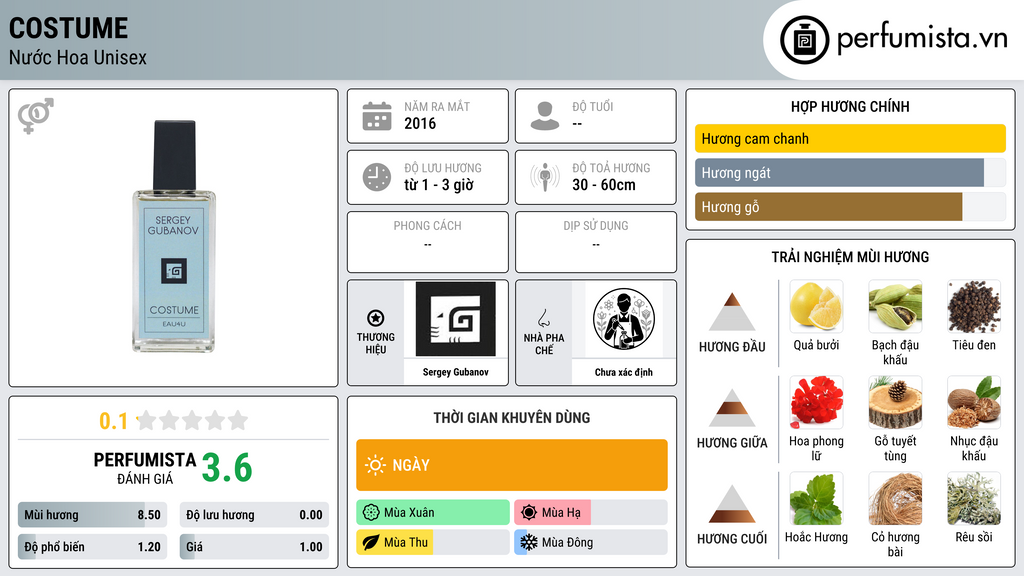Click the Mùa Xuân season bar
This screenshot has height=576, width=1024.
433,512
